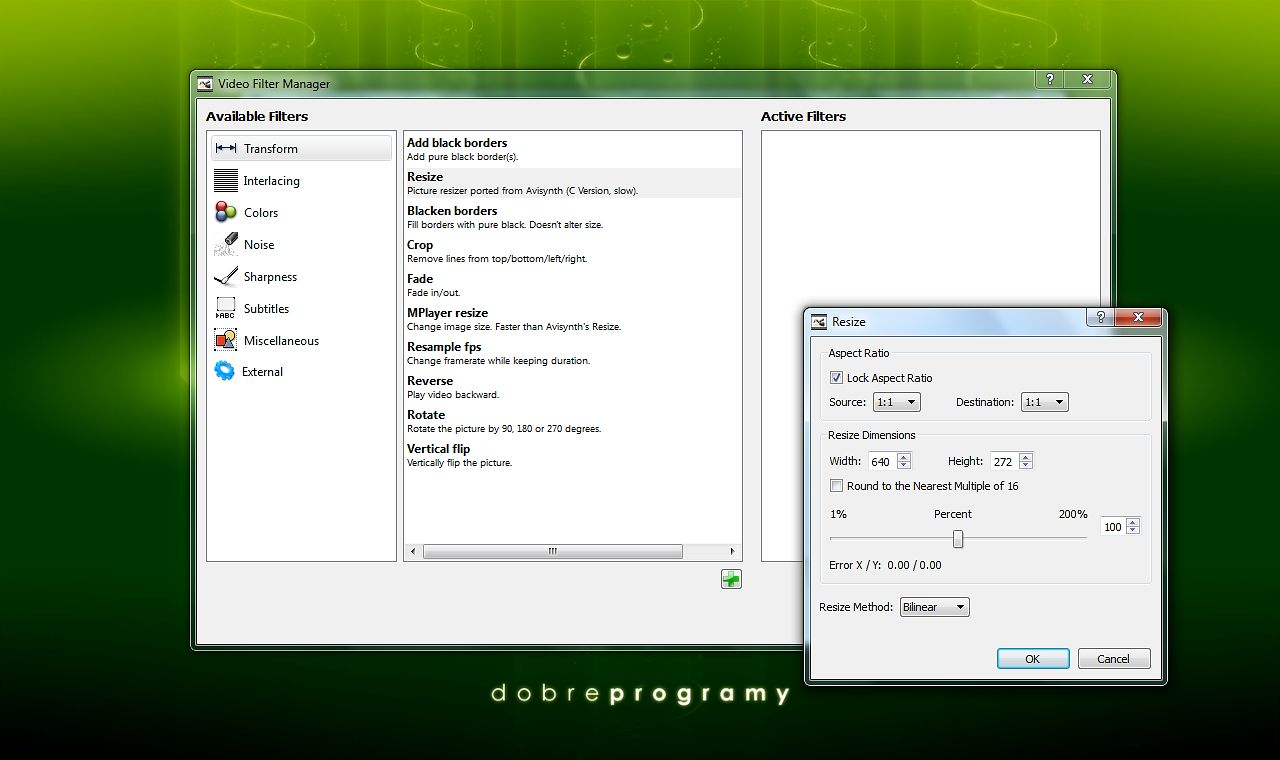Open the External filters category icon
The height and width of the screenshot is (760, 1280).
225,371
